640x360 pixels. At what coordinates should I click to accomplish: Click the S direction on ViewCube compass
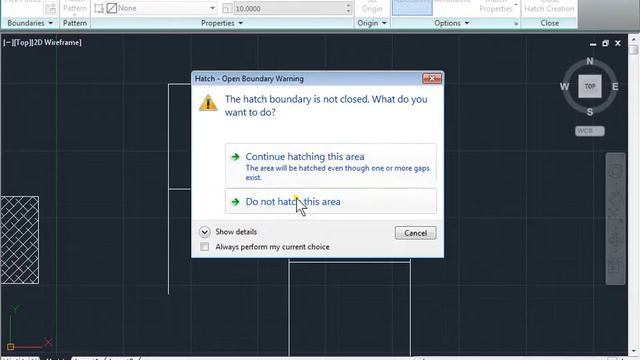click(x=590, y=112)
